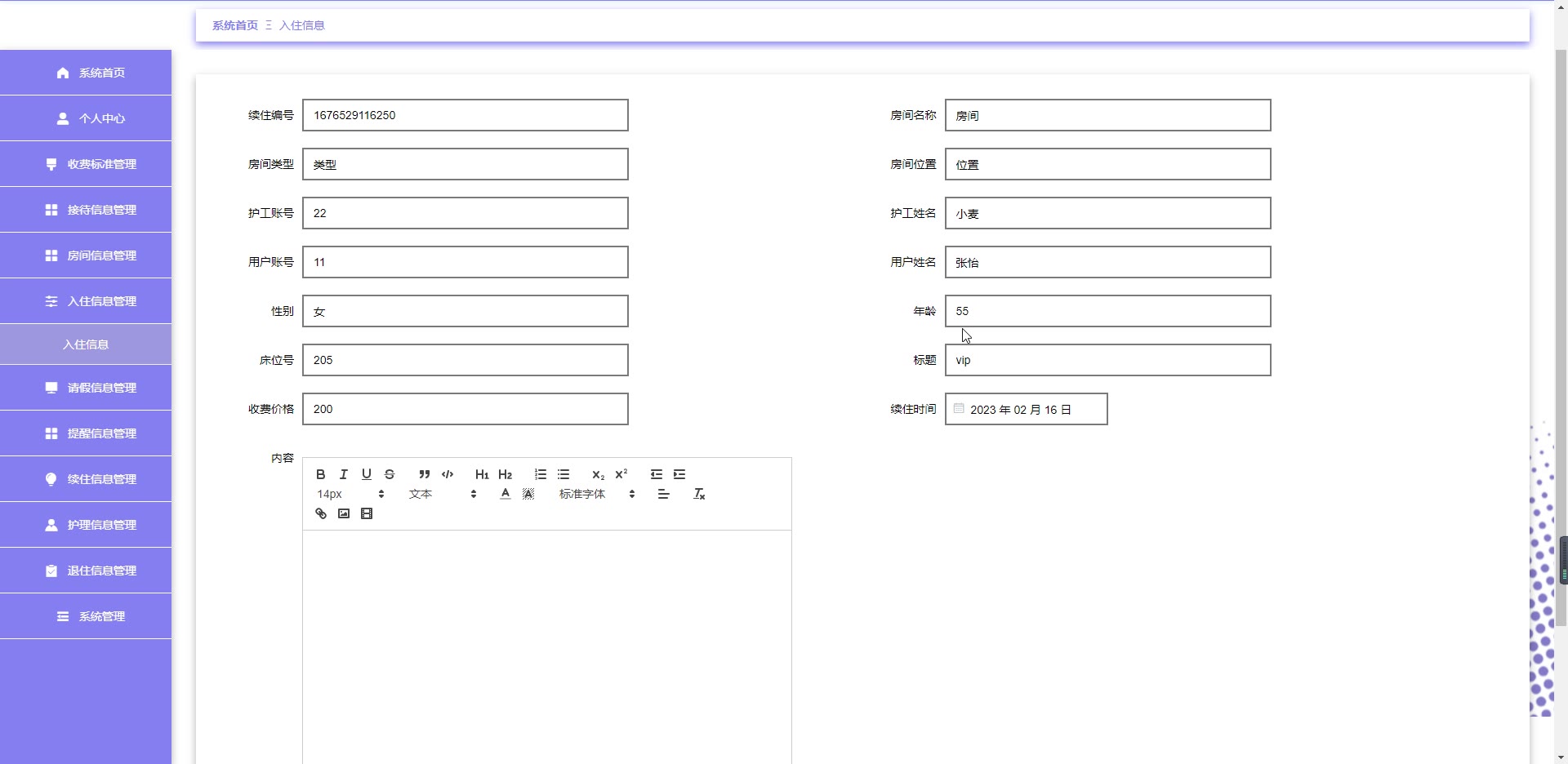The width and height of the screenshot is (1568, 764).
Task: Expand 护理信息管理 in the sidebar
Action: tap(86, 525)
